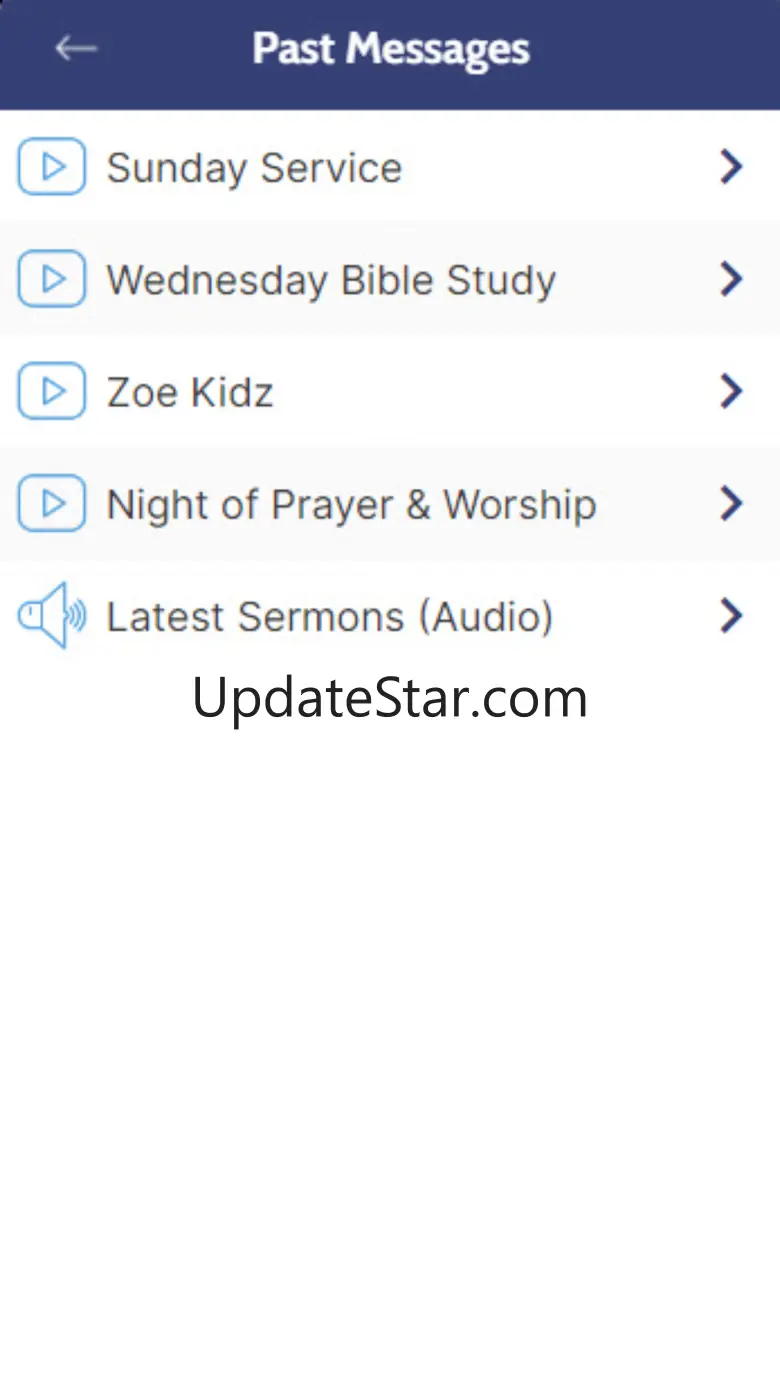This screenshot has height=1387, width=780.
Task: Open Latest Sermons (Audio) chevron arrow
Action: 731,616
